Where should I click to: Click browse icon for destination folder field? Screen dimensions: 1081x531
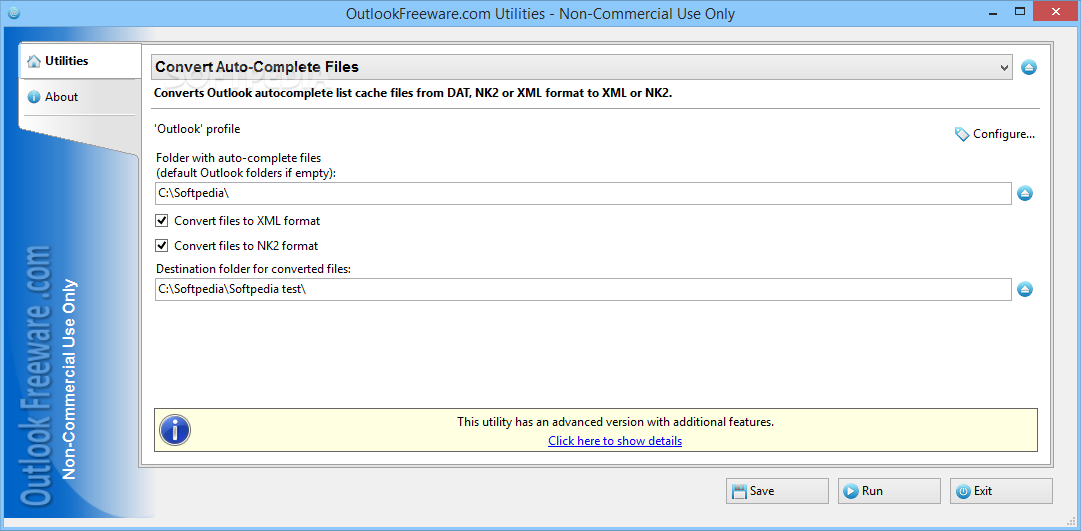[1025, 290]
